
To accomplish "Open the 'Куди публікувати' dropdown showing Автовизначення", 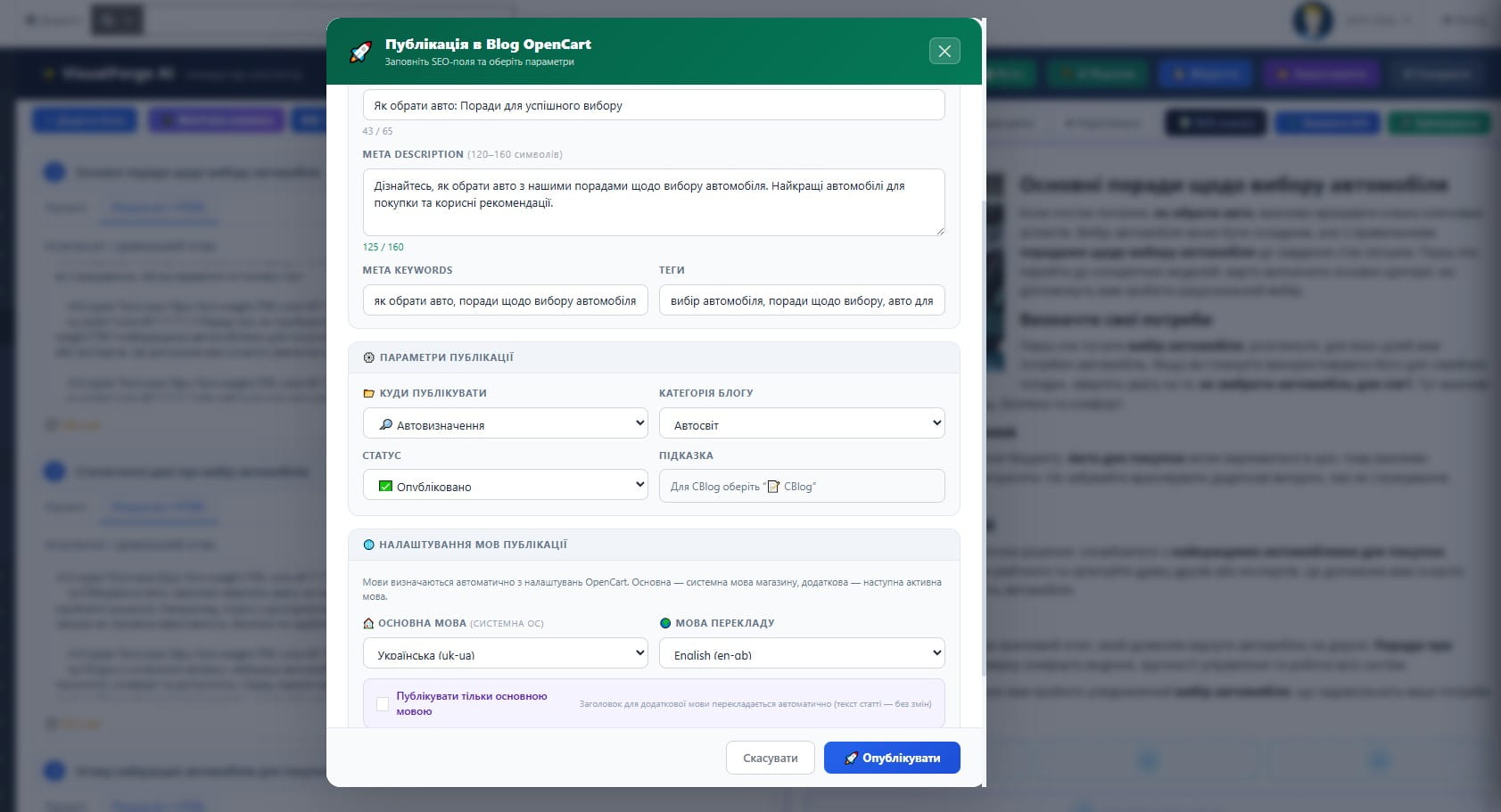I will (x=506, y=423).
